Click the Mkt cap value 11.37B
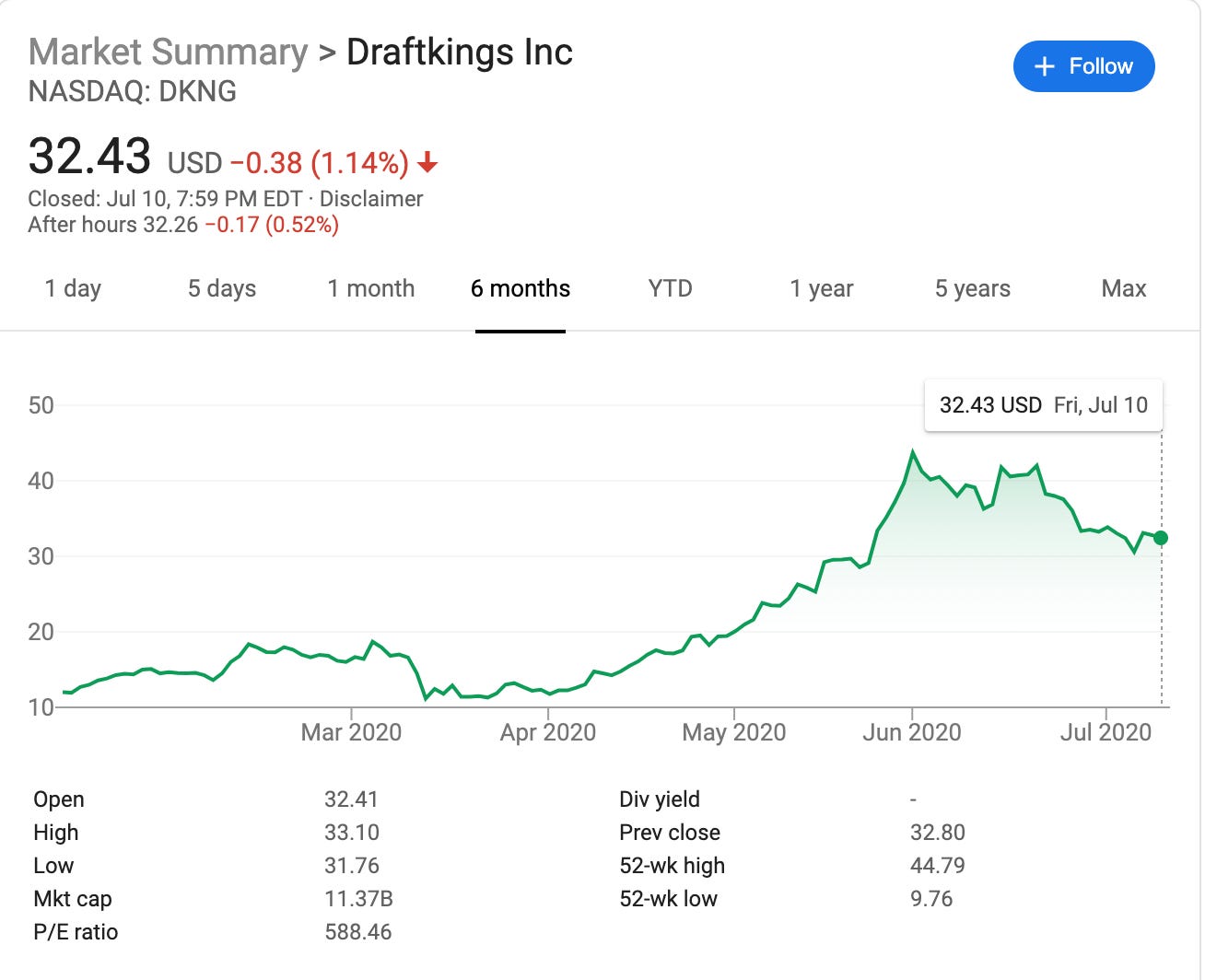The image size is (1205, 980). pyautogui.click(x=359, y=899)
